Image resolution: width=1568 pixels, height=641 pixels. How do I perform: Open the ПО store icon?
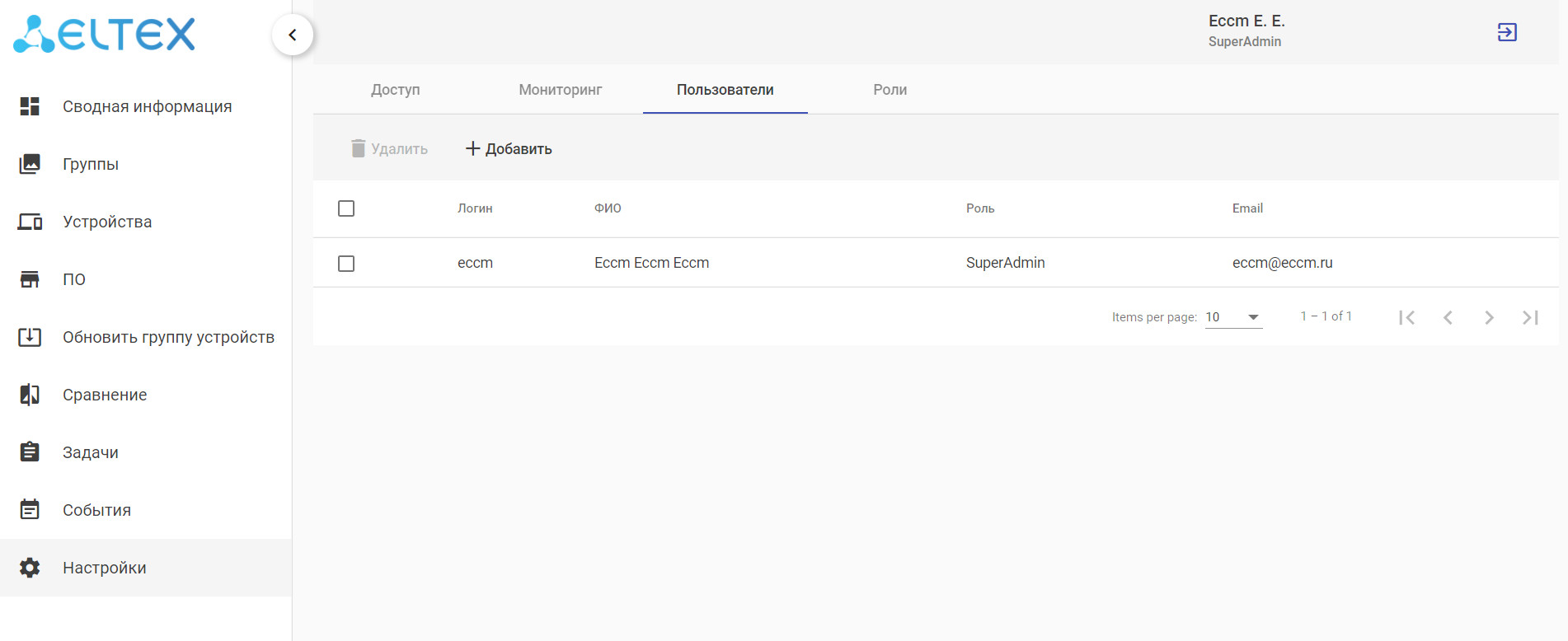click(x=30, y=279)
